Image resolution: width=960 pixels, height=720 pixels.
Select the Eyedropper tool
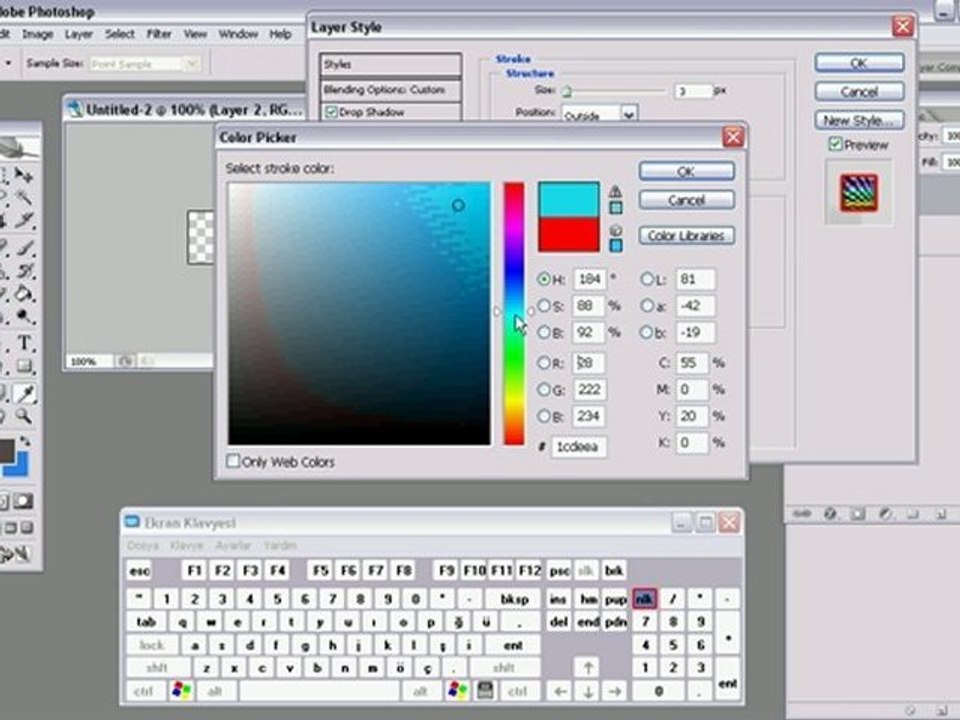click(x=26, y=394)
